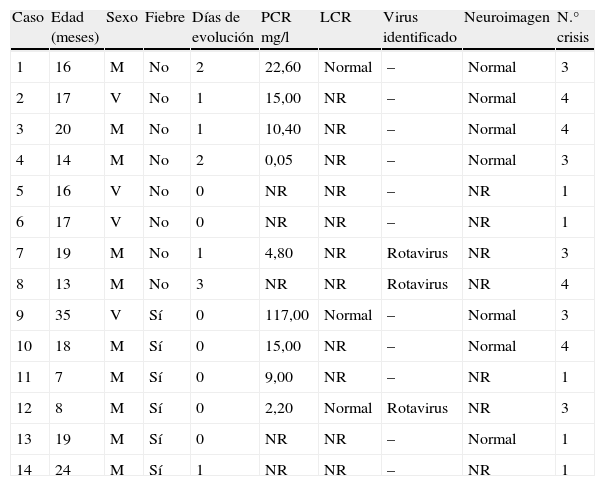Click the PCR value 0,05
Viewport: 605px width, 486px height.
coord(278,160)
